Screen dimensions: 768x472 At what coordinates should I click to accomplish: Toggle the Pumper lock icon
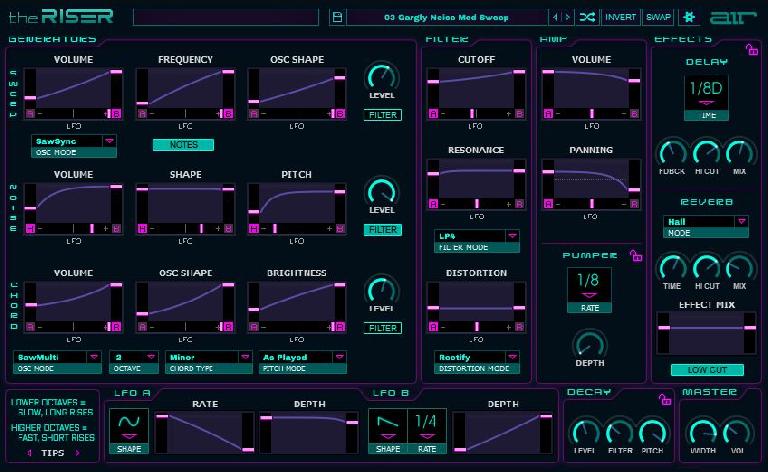click(x=636, y=256)
